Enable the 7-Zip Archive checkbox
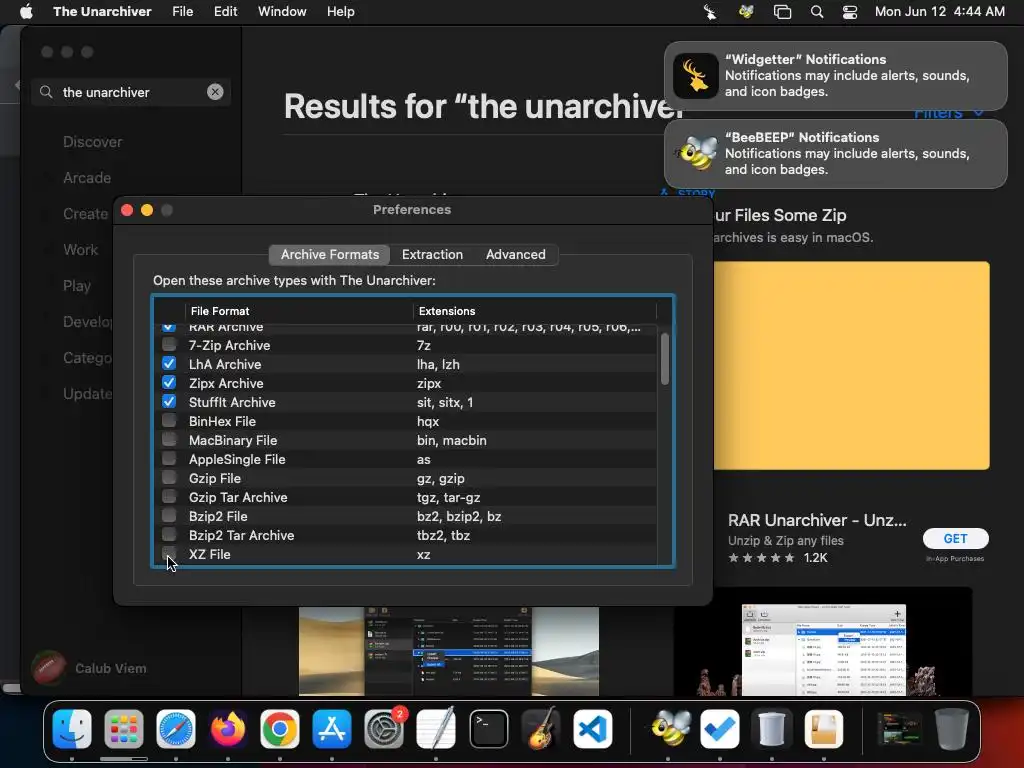The width and height of the screenshot is (1024, 768). [x=169, y=345]
